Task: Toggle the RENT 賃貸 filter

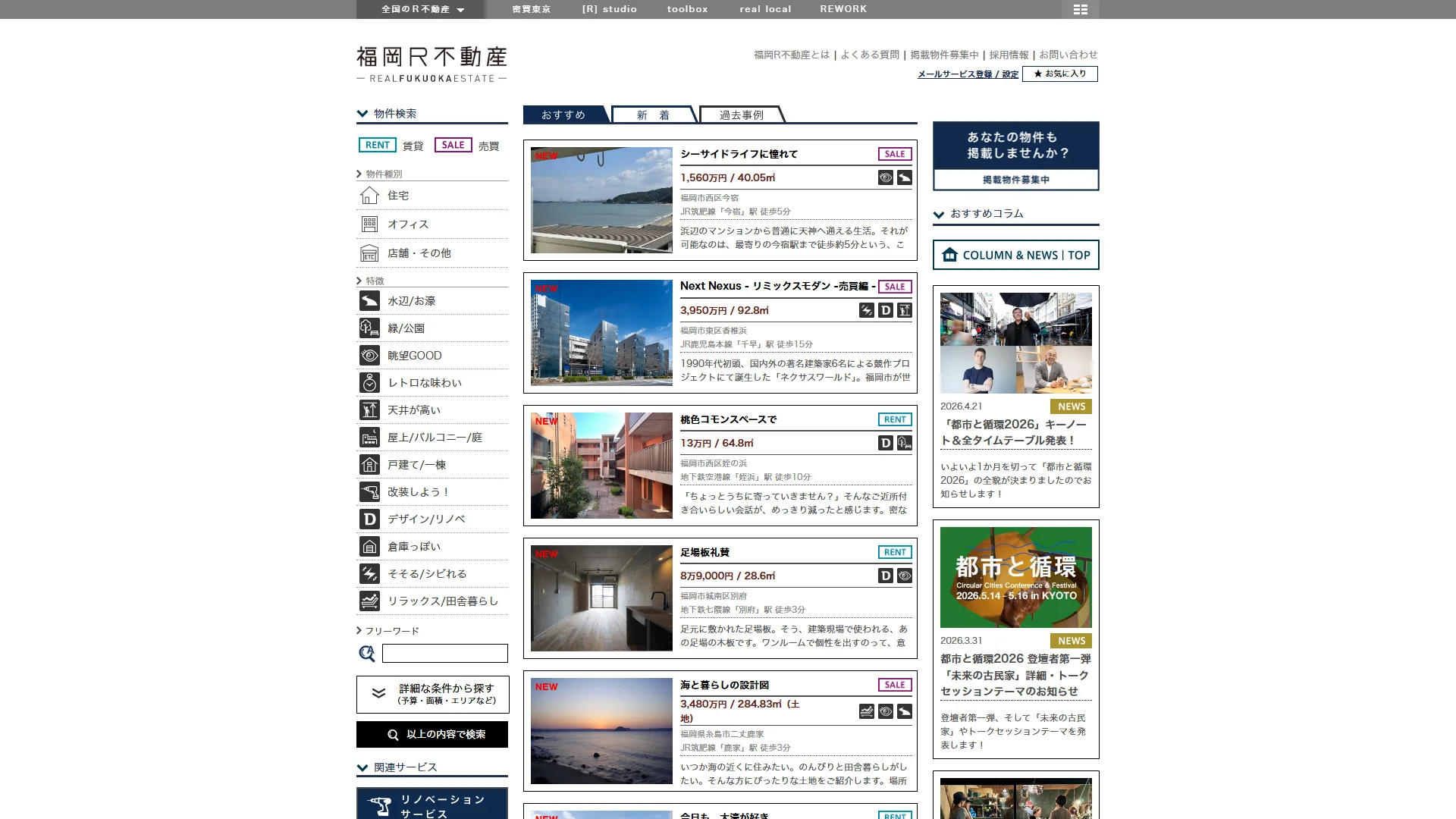Action: click(378, 145)
